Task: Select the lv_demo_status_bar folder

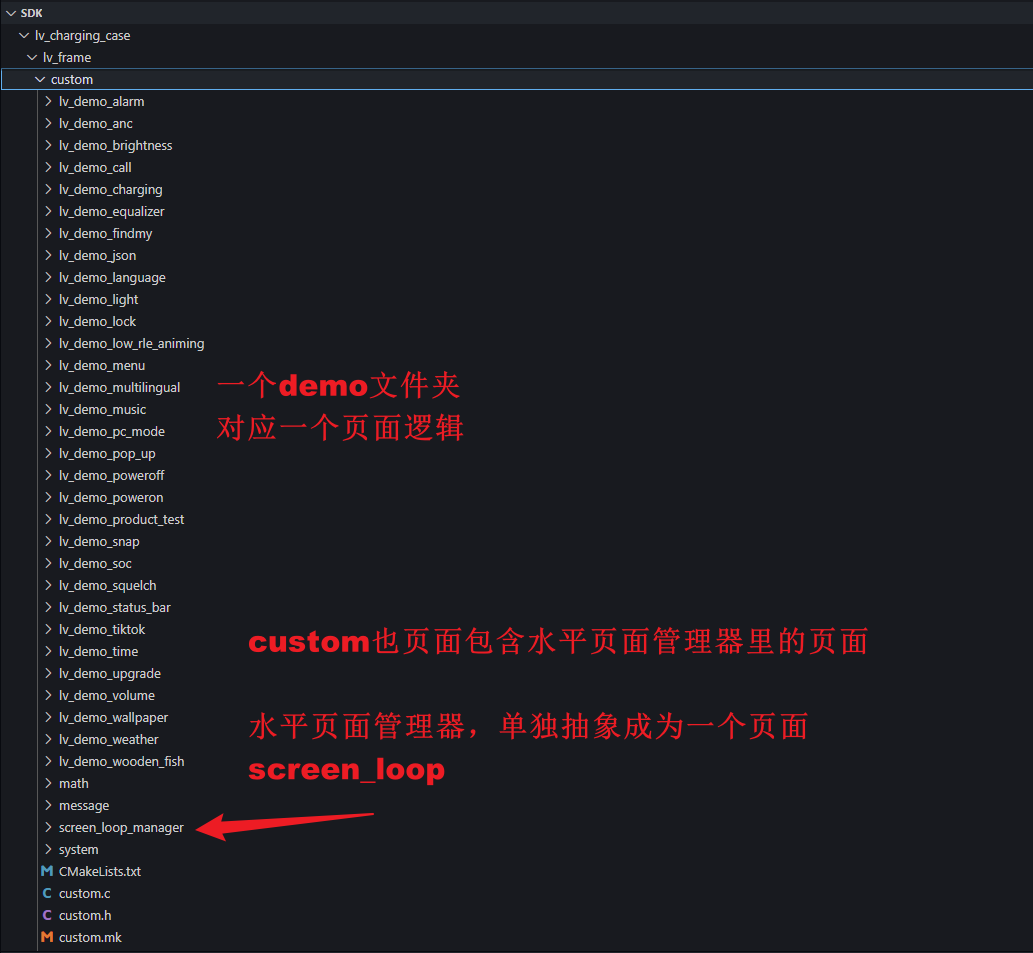Action: coord(115,607)
